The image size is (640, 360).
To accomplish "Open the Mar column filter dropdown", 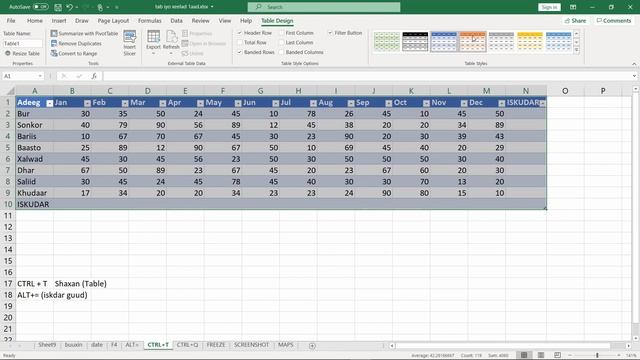I will tap(162, 103).
